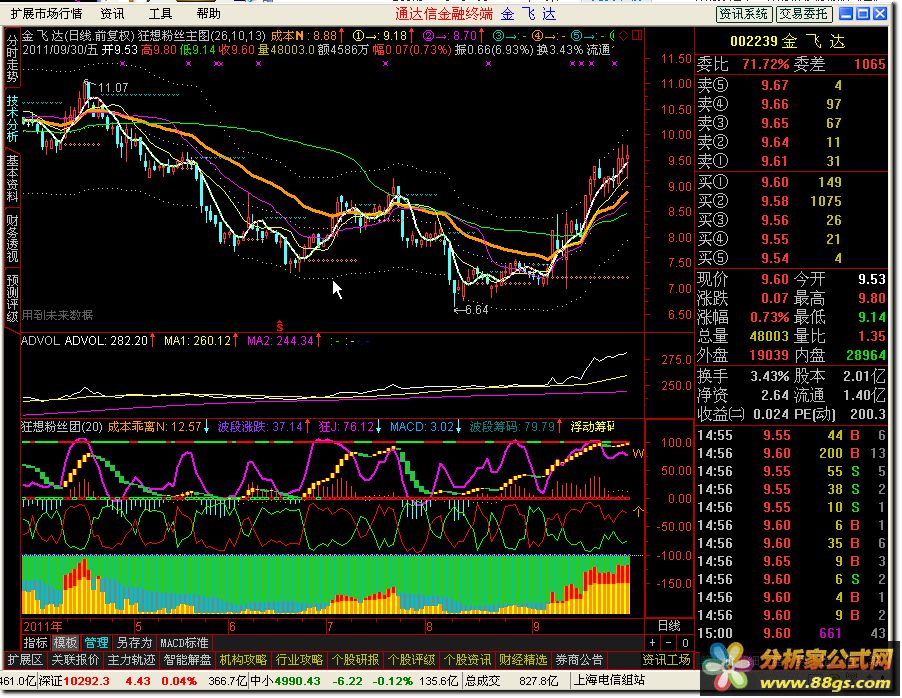Viewport: 902px width, 698px height.
Task: Open the 财务透视 side tab
Action: pyautogui.click(x=13, y=238)
